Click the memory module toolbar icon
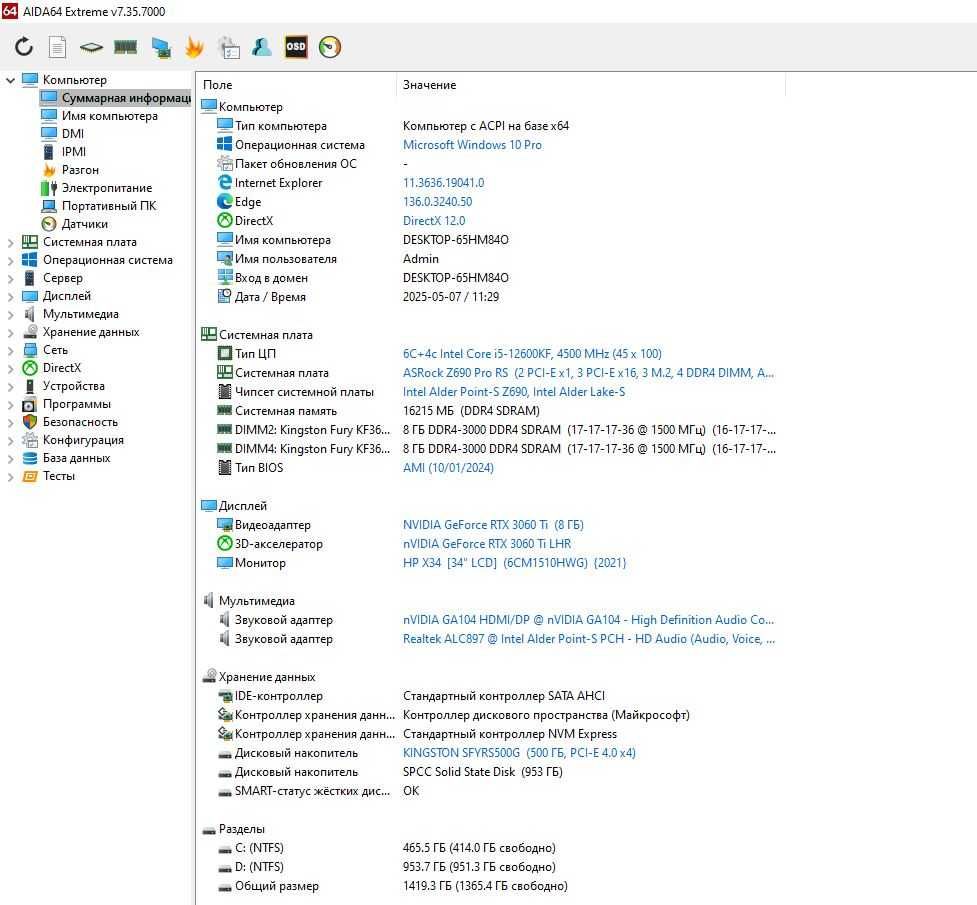Image resolution: width=977 pixels, height=905 pixels. tap(125, 47)
